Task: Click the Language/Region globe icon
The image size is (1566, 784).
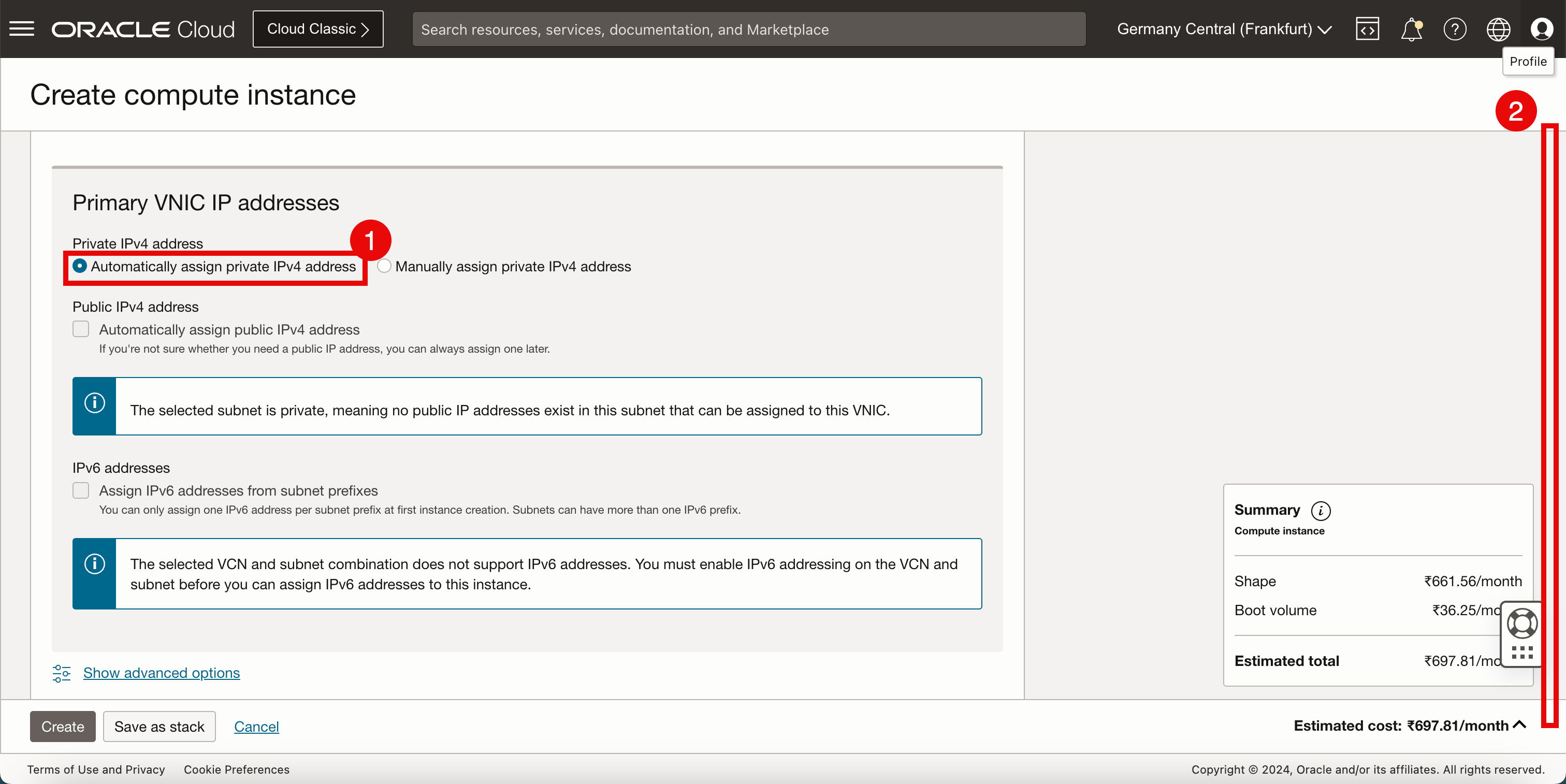Action: pos(1497,29)
